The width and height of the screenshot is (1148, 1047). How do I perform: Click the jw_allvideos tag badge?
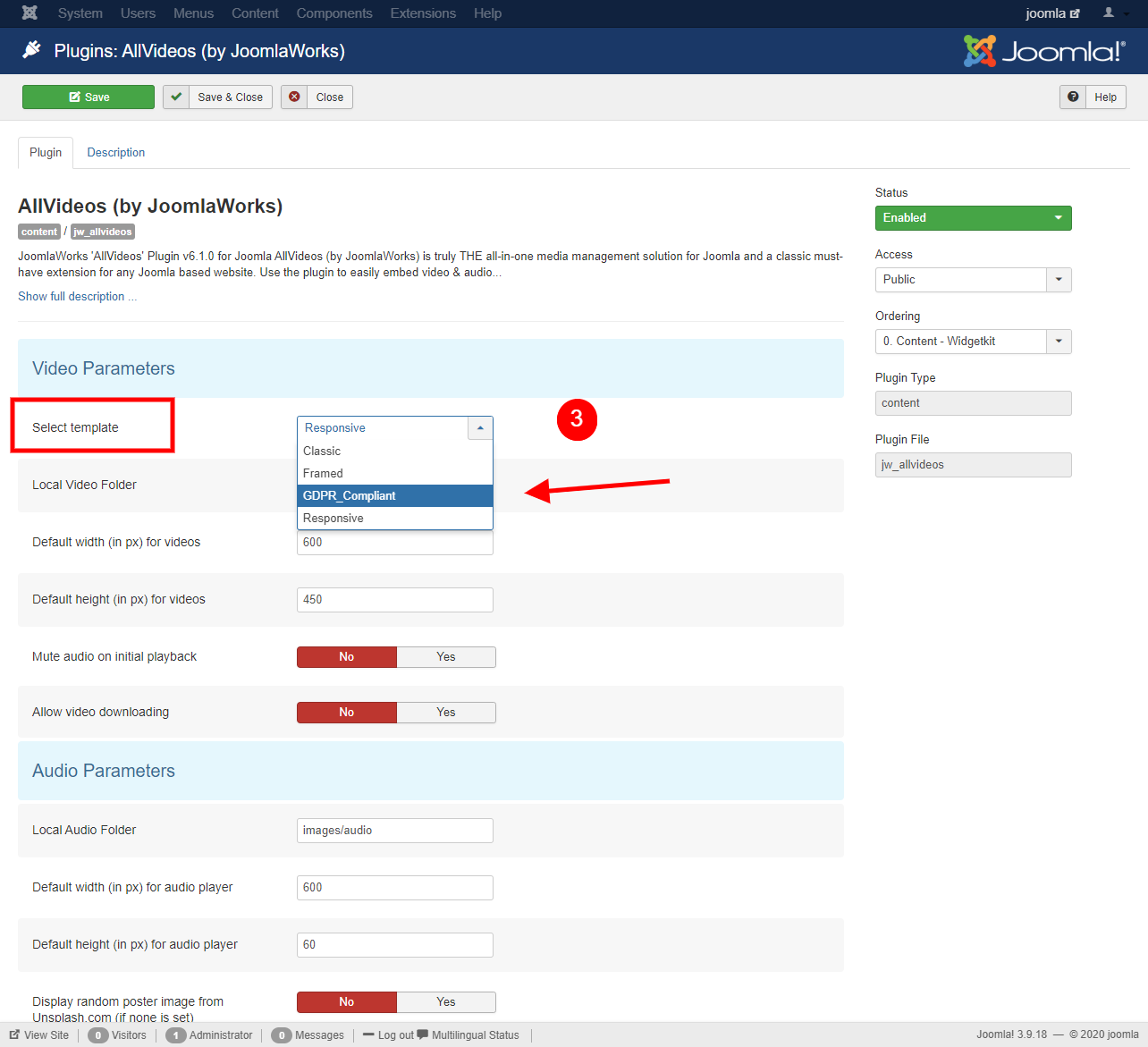[x=103, y=232]
